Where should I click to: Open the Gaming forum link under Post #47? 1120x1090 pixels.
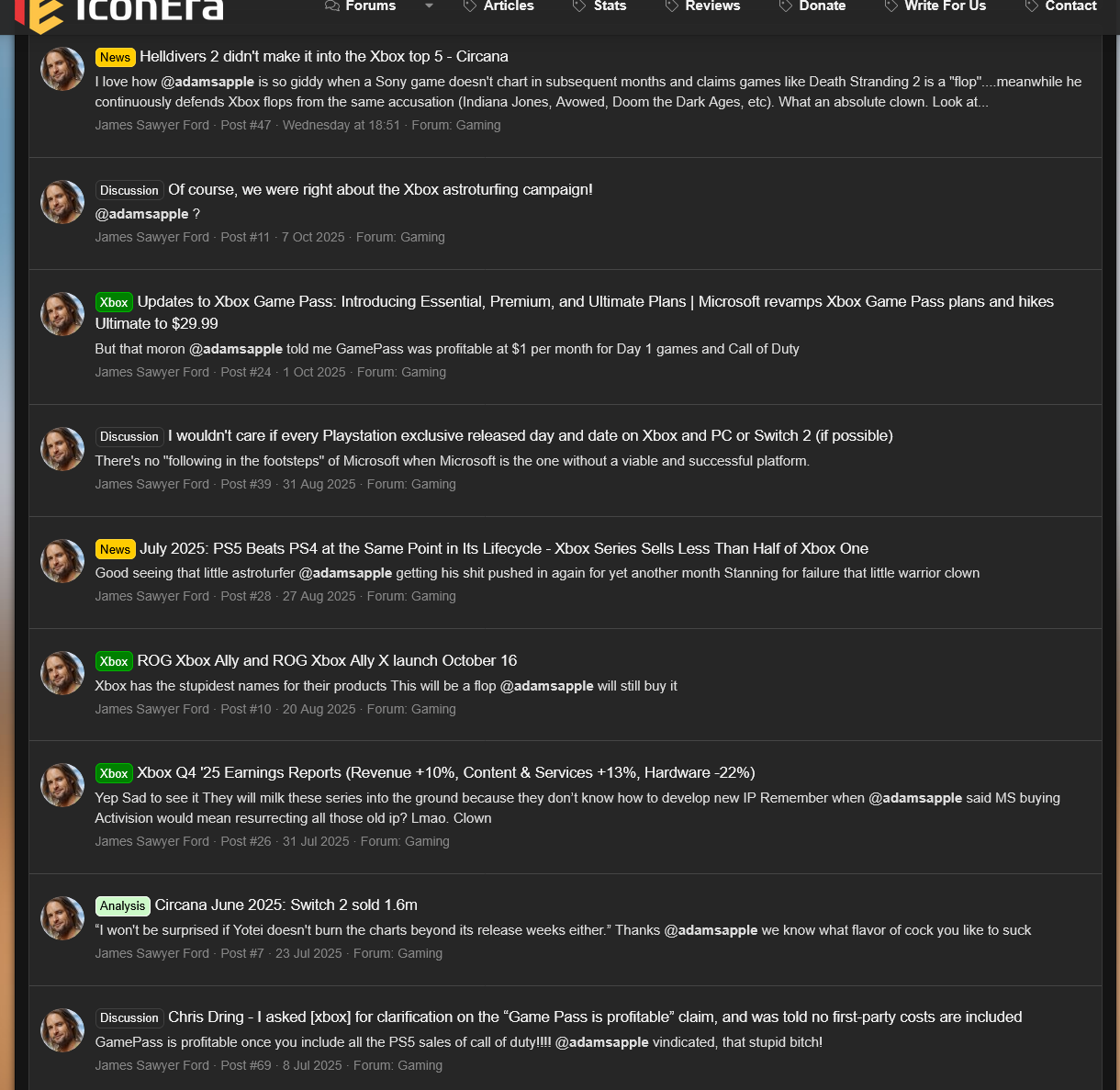point(478,125)
